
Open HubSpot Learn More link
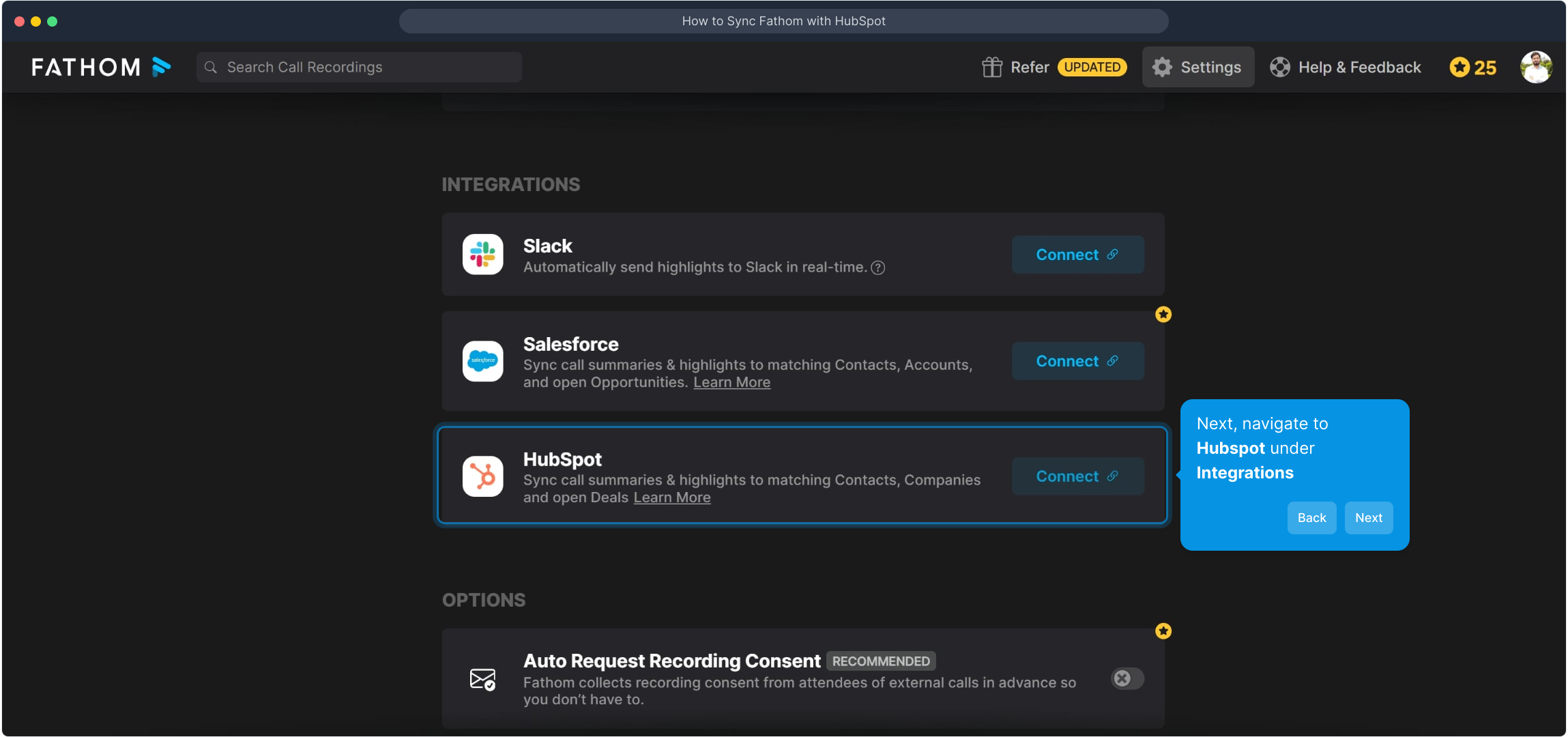(672, 497)
